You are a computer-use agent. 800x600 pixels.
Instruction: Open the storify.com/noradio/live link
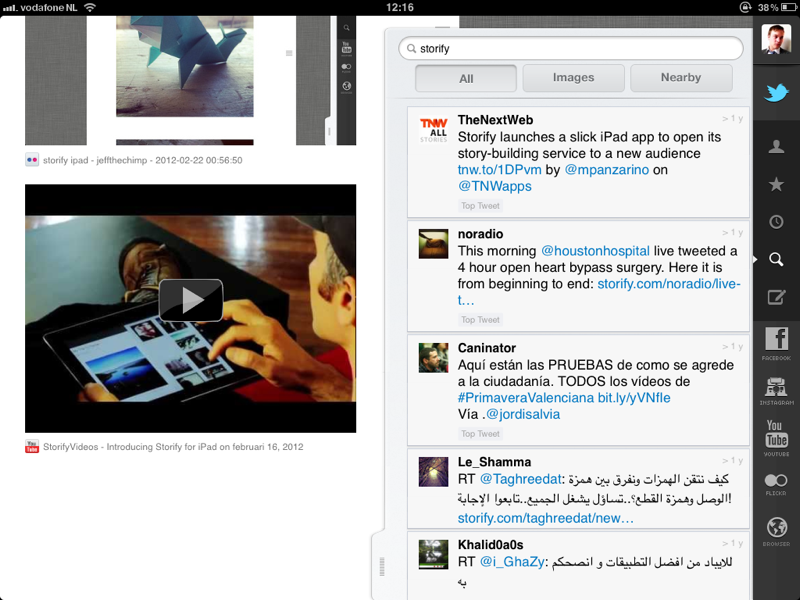click(x=668, y=284)
